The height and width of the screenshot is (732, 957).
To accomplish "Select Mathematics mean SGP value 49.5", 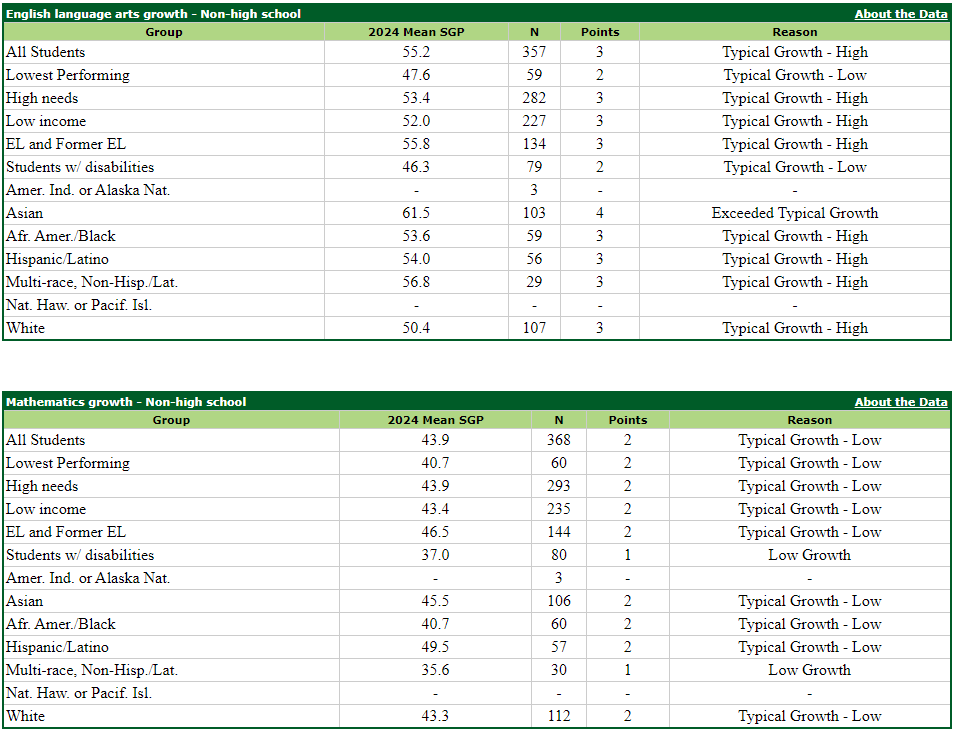I will pyautogui.click(x=435, y=647).
